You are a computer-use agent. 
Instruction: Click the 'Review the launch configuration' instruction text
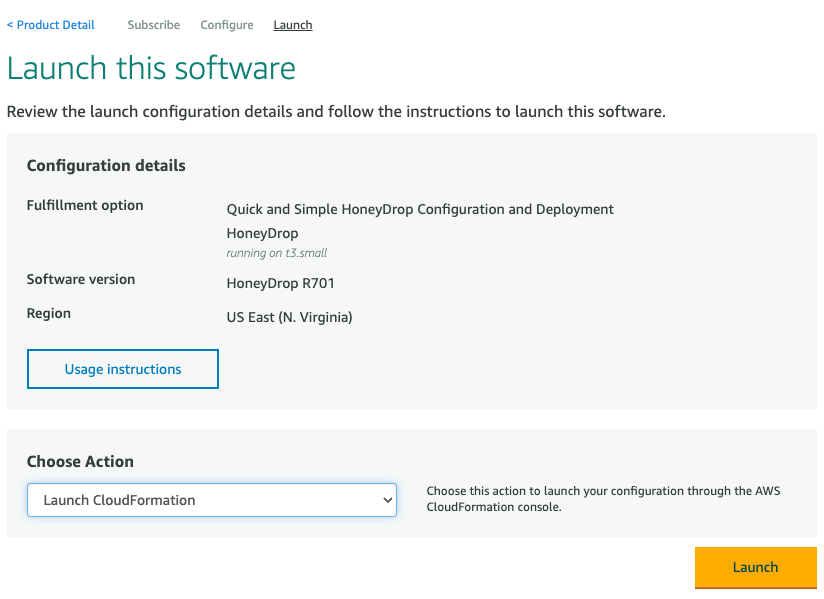click(x=336, y=112)
